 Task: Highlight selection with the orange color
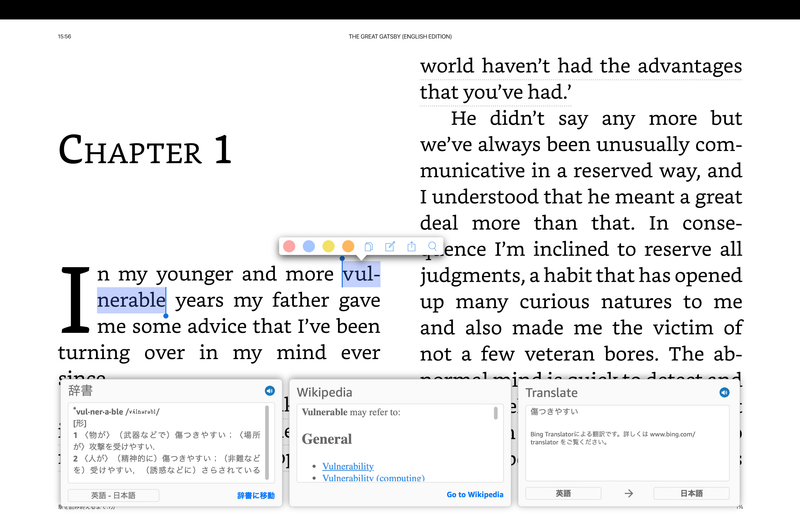348,246
